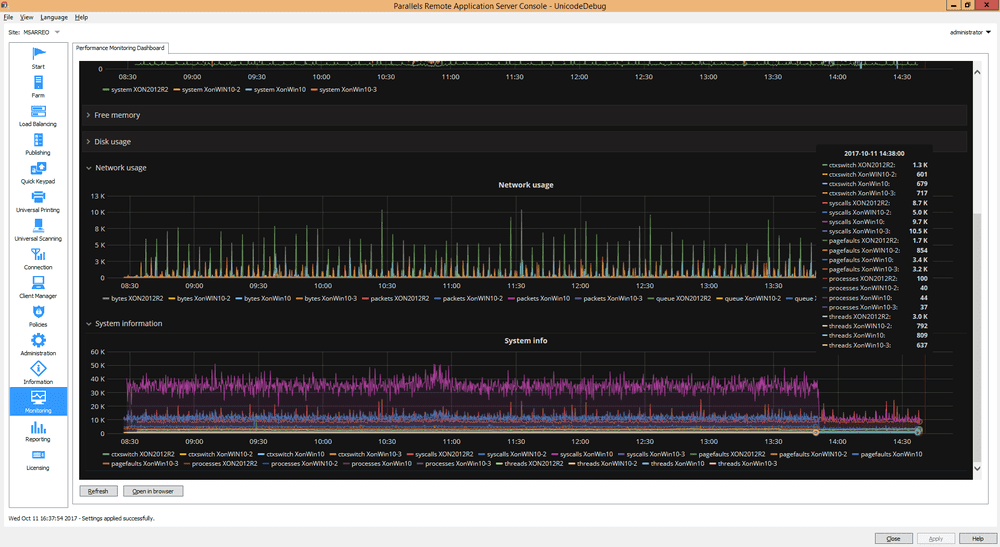This screenshot has height=547, width=1000.
Task: Open Universal Printing settings
Action: pyautogui.click(x=38, y=201)
